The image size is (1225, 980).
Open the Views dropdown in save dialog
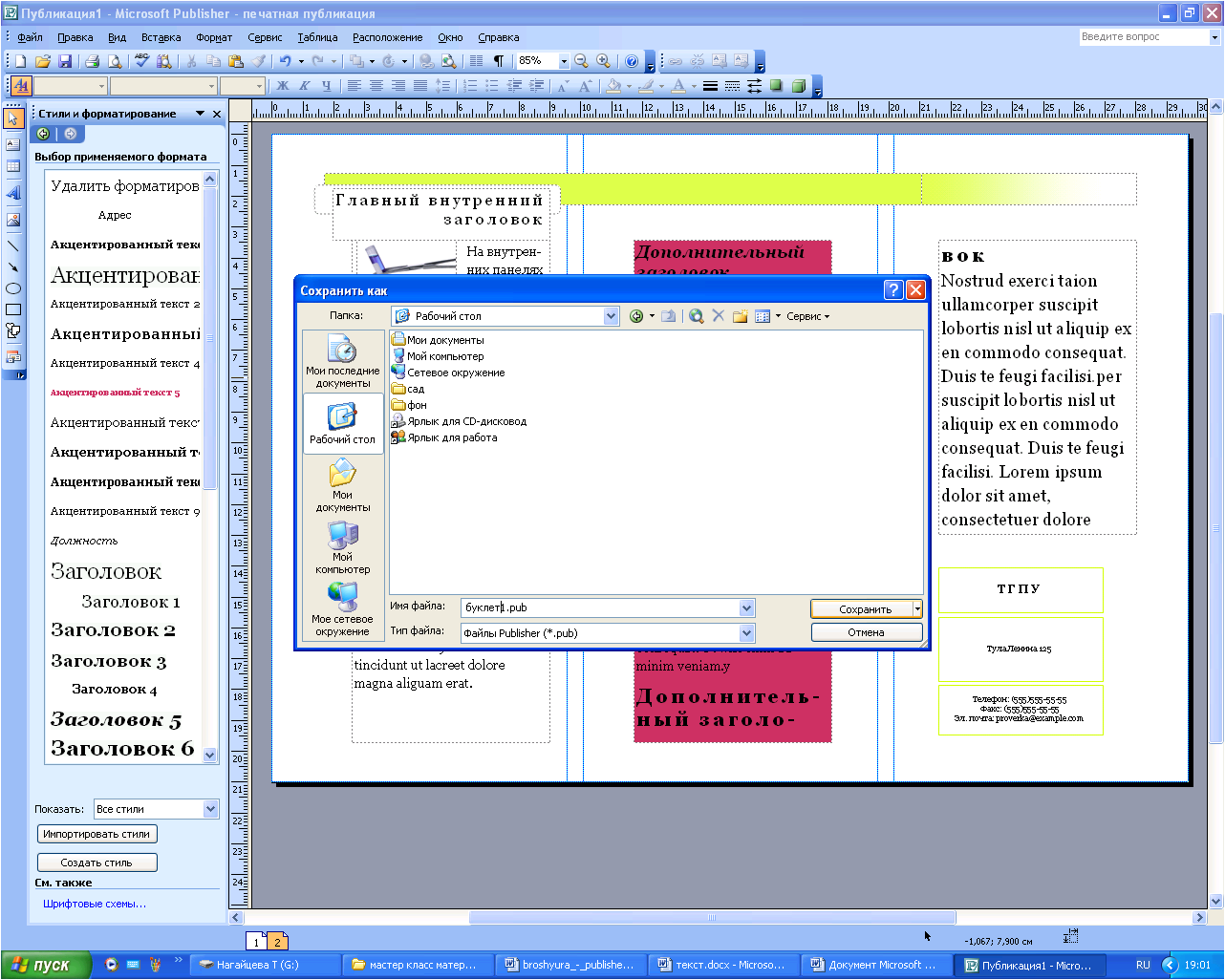[x=778, y=316]
